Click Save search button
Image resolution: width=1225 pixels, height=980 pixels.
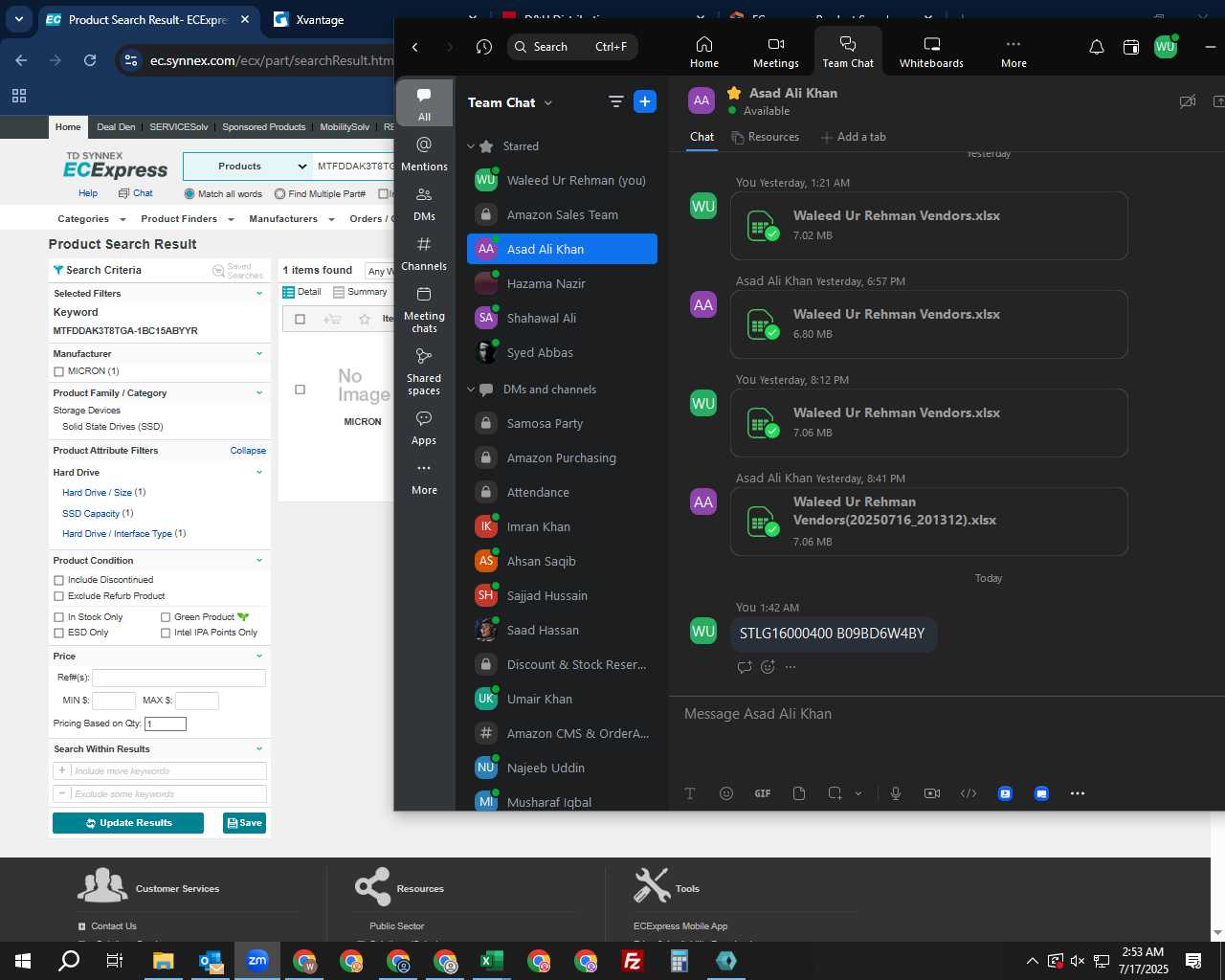click(x=244, y=823)
